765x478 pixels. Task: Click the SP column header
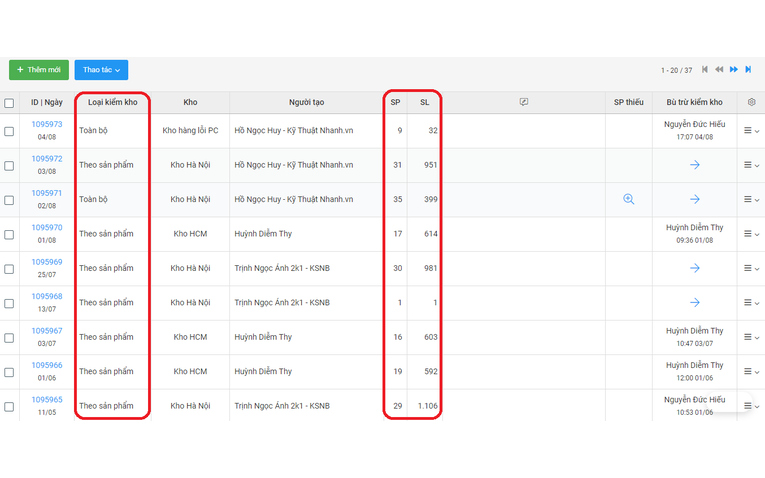coord(395,102)
